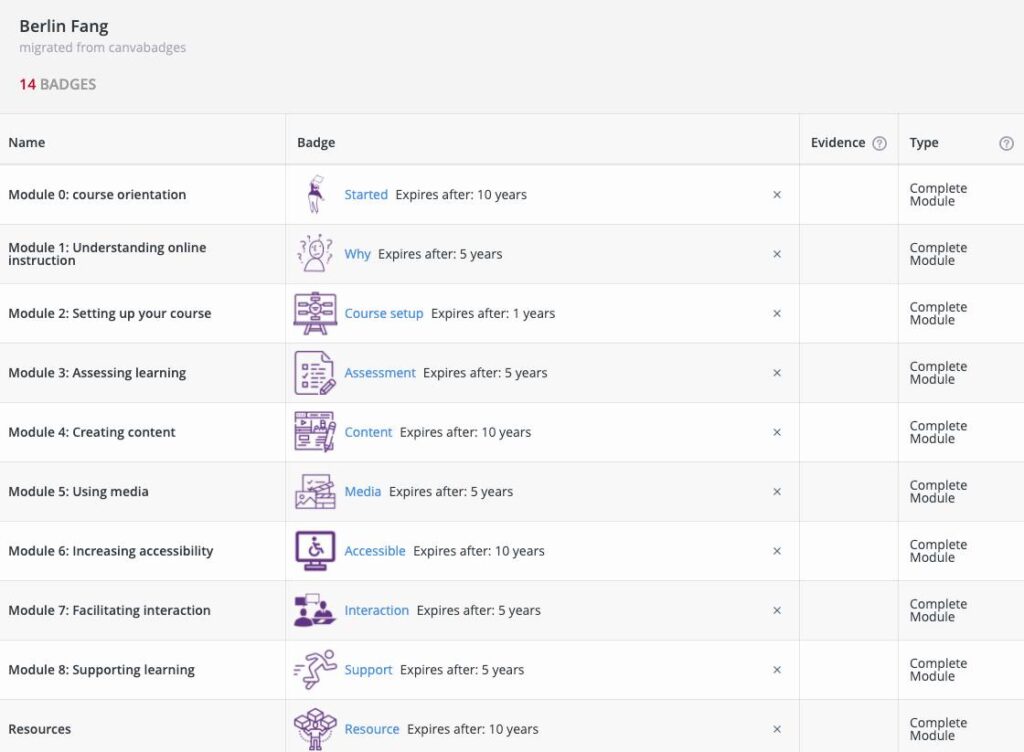The image size is (1024, 752).
Task: Open the Assessment badge link
Action: [x=380, y=373]
